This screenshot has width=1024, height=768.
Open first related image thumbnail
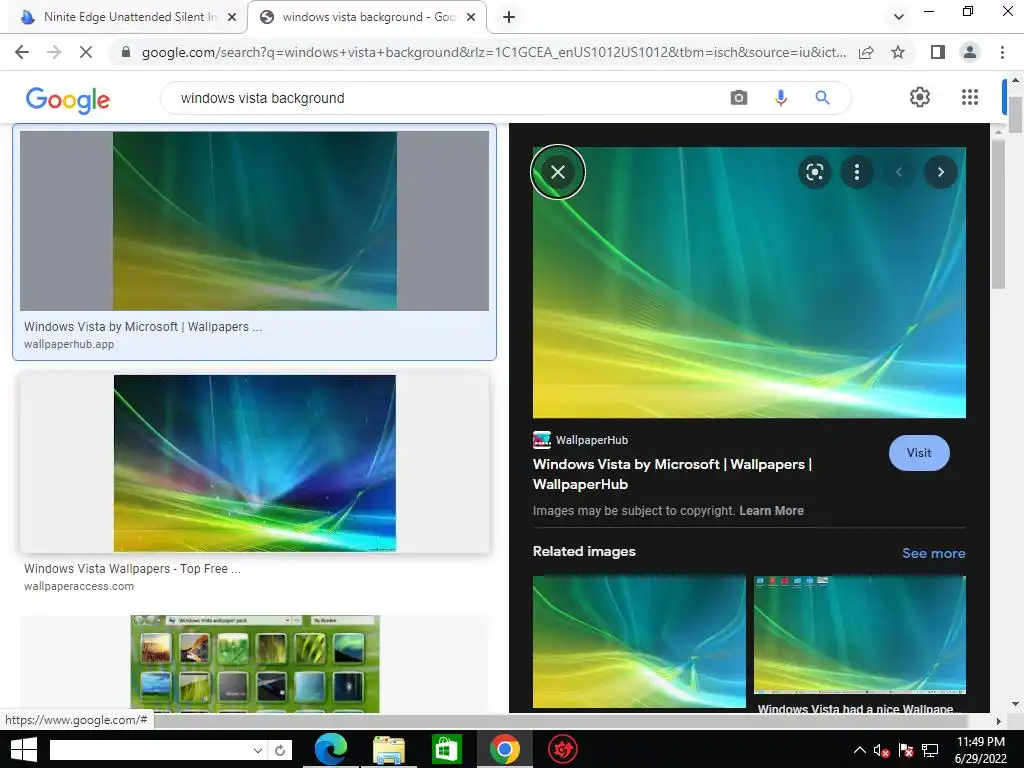click(x=639, y=641)
